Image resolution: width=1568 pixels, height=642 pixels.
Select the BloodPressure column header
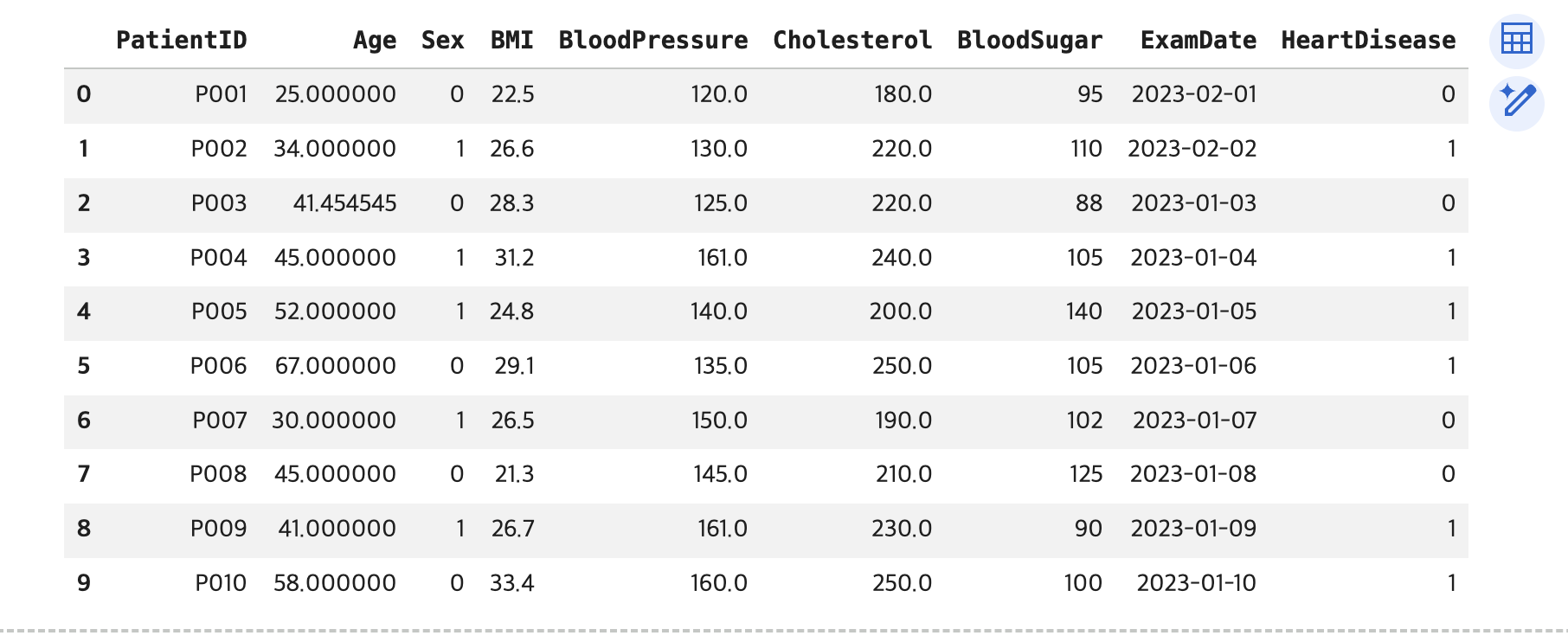point(653,40)
